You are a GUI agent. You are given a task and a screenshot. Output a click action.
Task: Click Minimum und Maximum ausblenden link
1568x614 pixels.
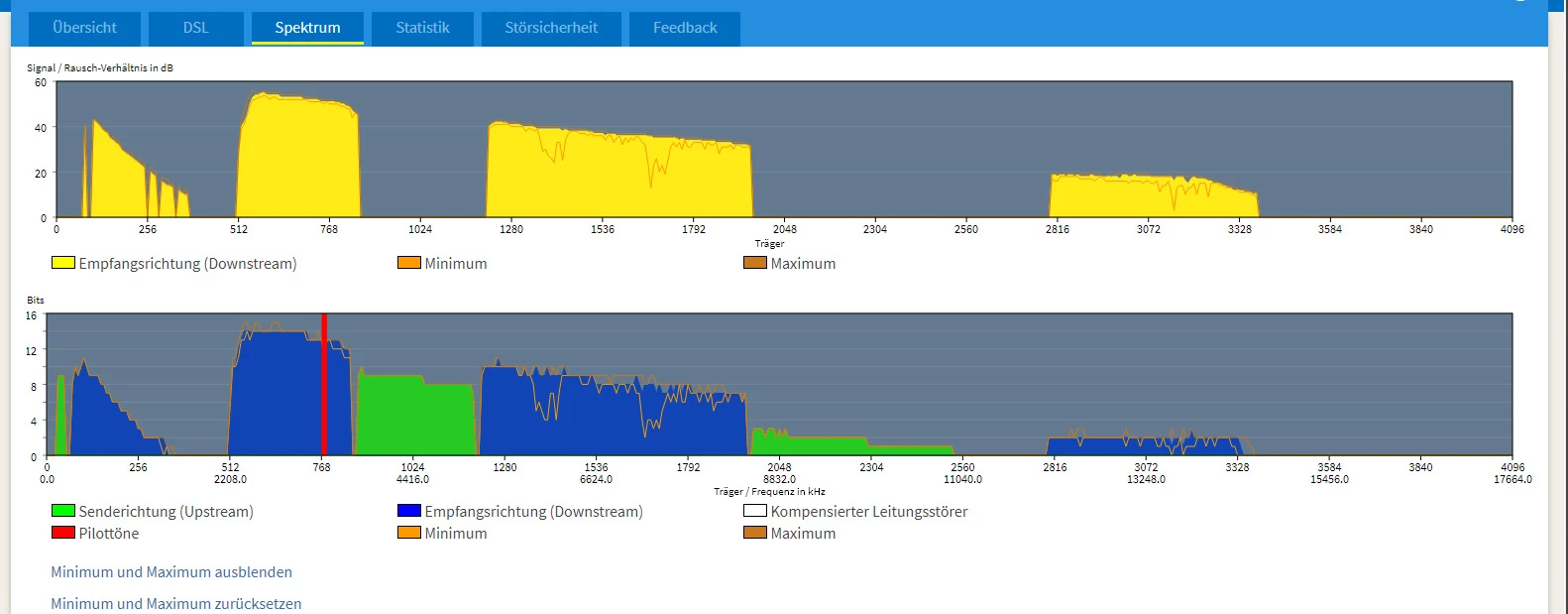click(171, 572)
